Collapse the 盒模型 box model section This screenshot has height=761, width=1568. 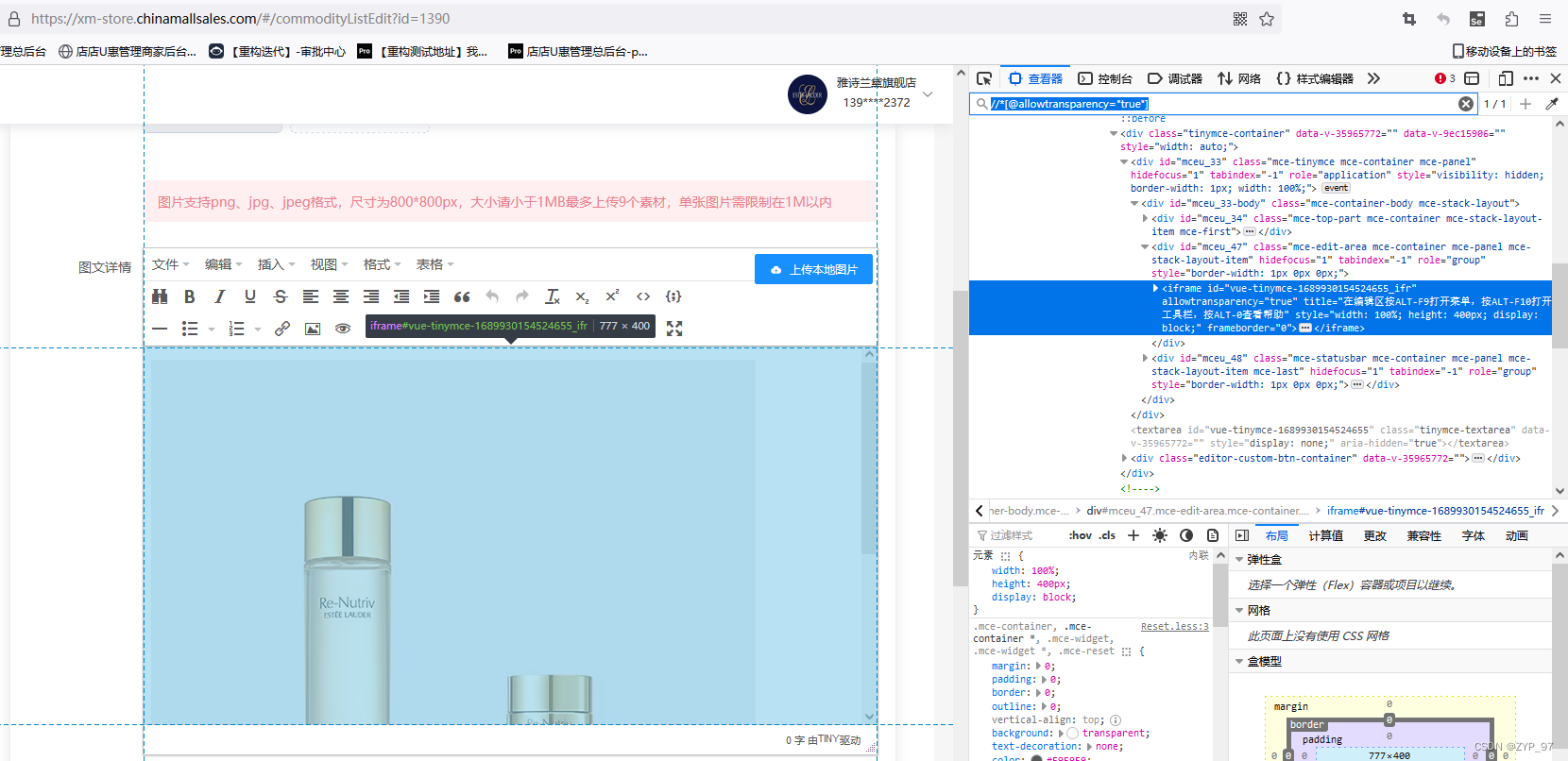(x=1239, y=662)
